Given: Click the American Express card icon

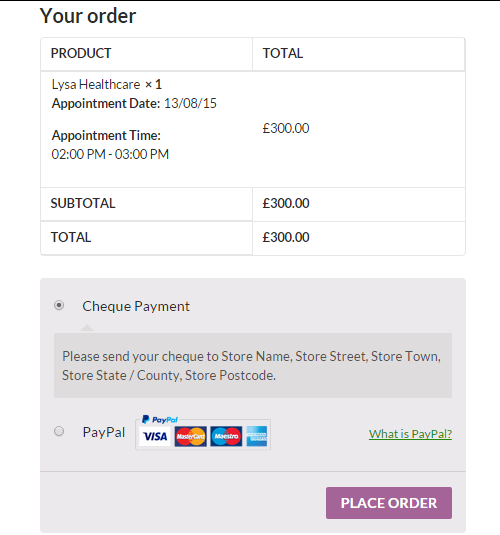Looking at the screenshot, I should [257, 436].
